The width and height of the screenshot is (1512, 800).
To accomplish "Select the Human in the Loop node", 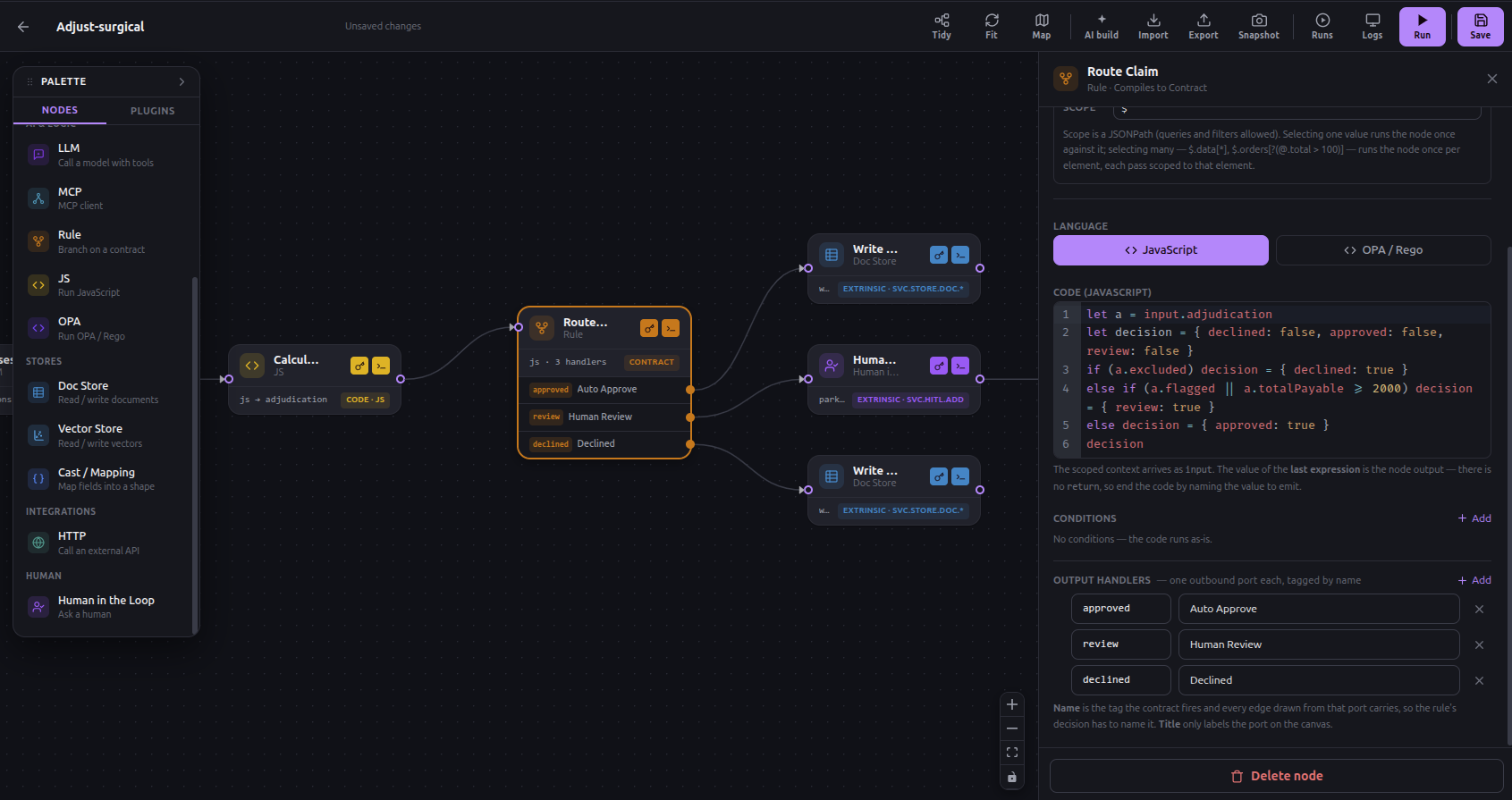I will pos(106,607).
